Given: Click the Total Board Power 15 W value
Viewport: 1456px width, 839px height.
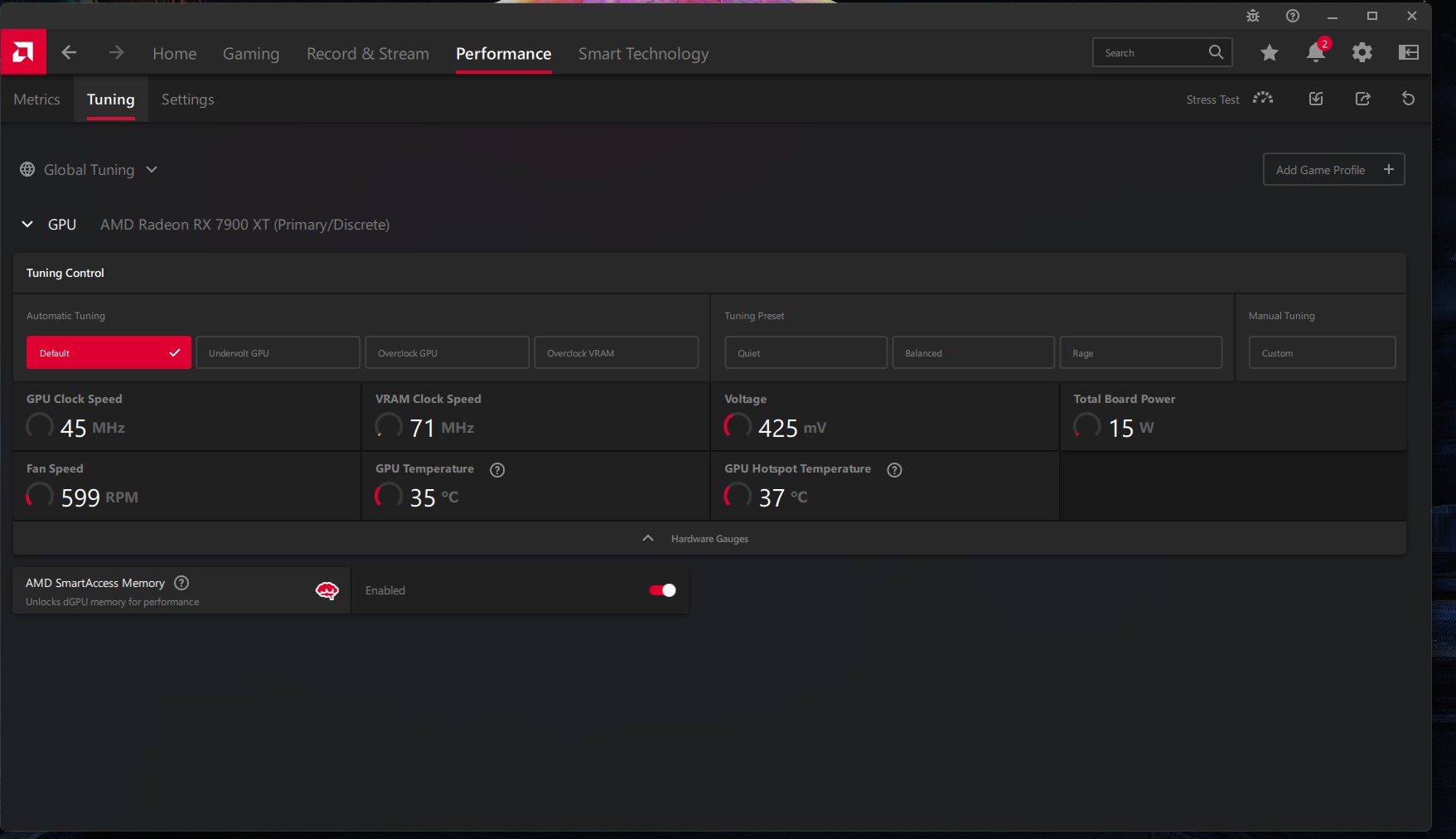Looking at the screenshot, I should [1131, 428].
